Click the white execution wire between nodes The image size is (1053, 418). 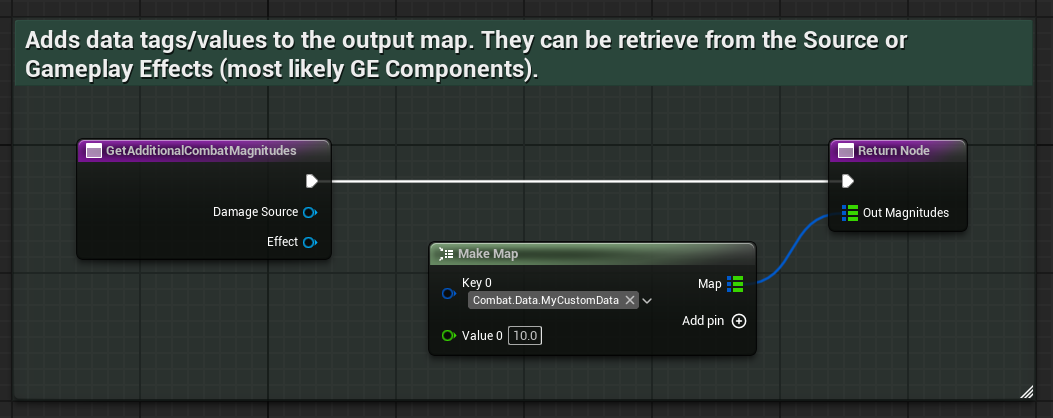[x=580, y=181]
